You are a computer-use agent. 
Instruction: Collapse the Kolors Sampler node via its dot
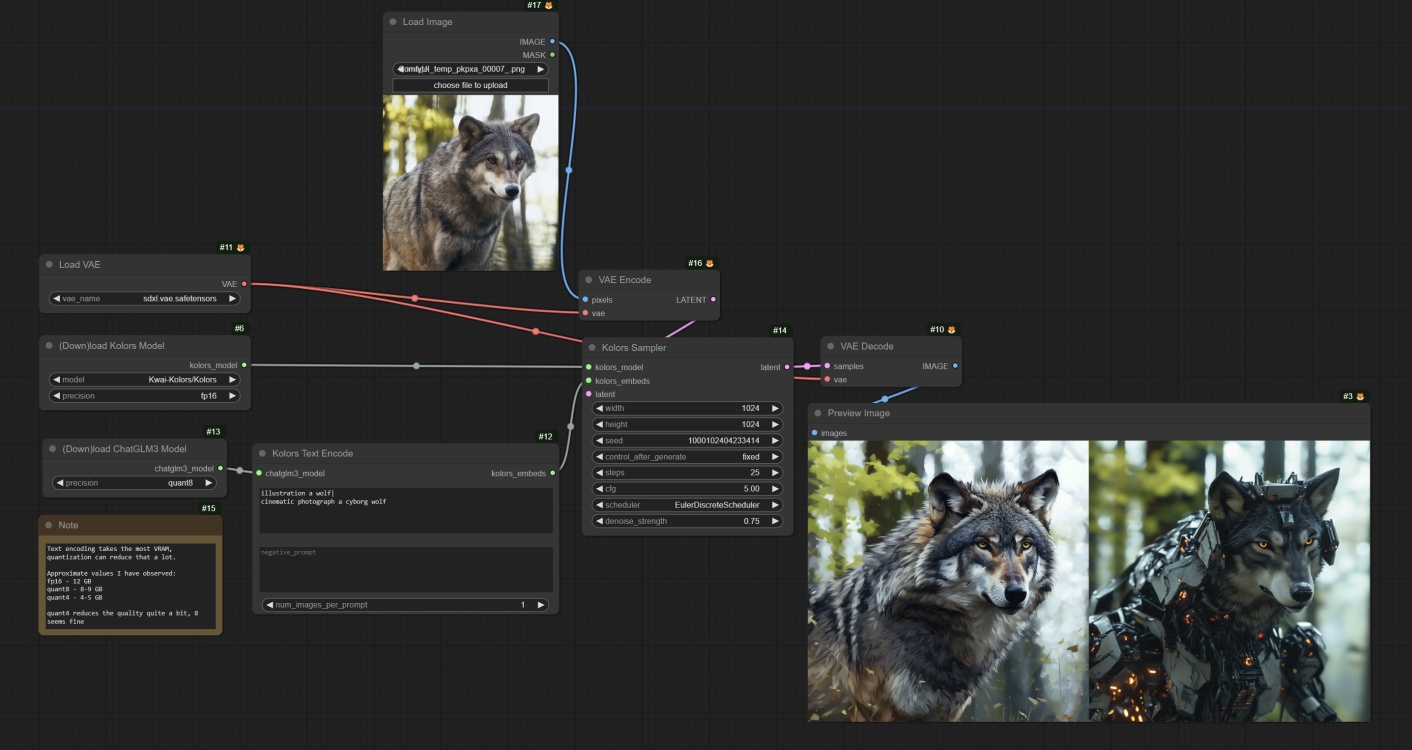[592, 348]
